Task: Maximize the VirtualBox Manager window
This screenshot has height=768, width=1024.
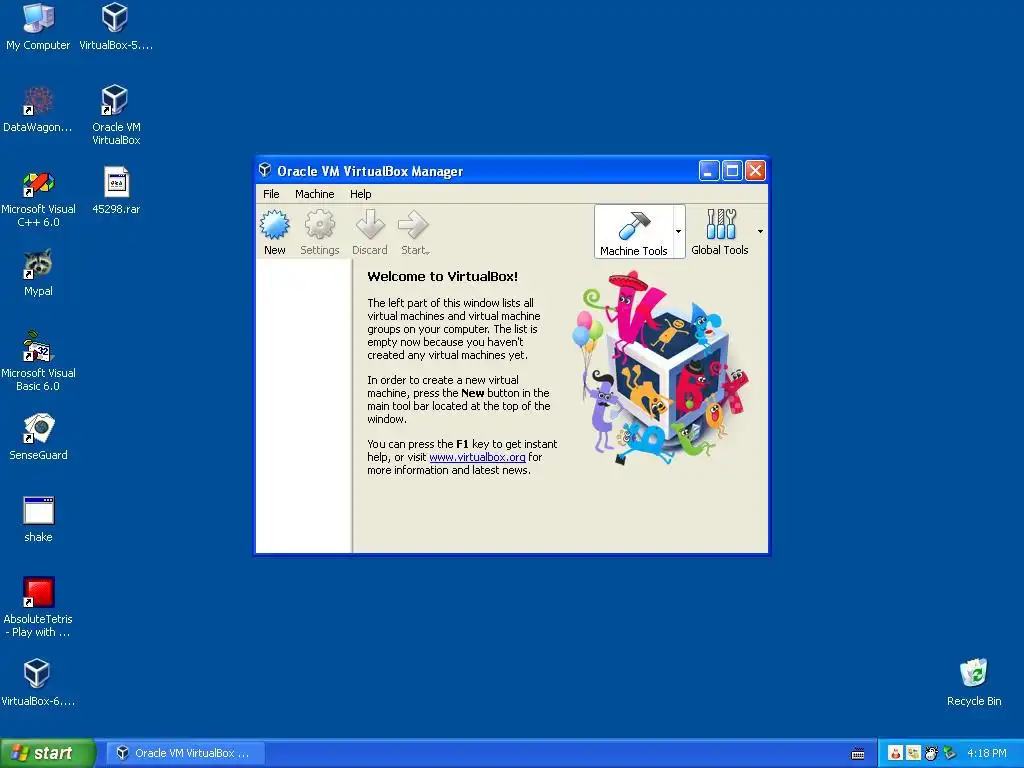Action: [x=732, y=170]
